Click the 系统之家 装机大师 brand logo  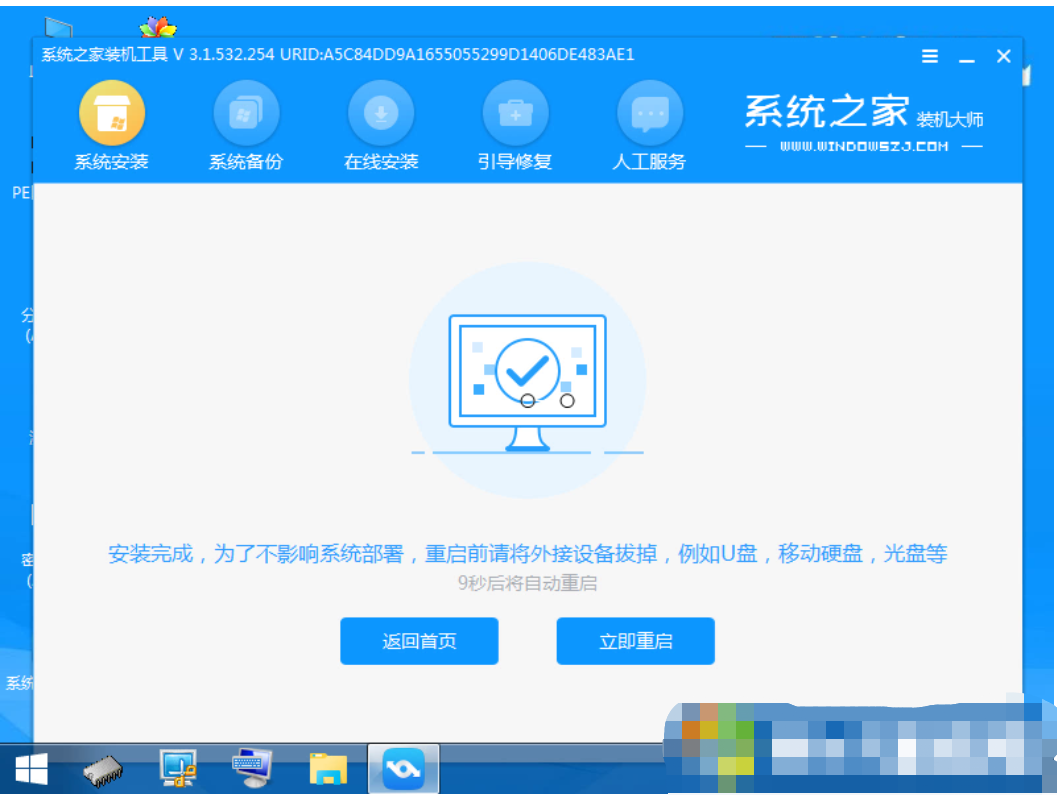864,114
